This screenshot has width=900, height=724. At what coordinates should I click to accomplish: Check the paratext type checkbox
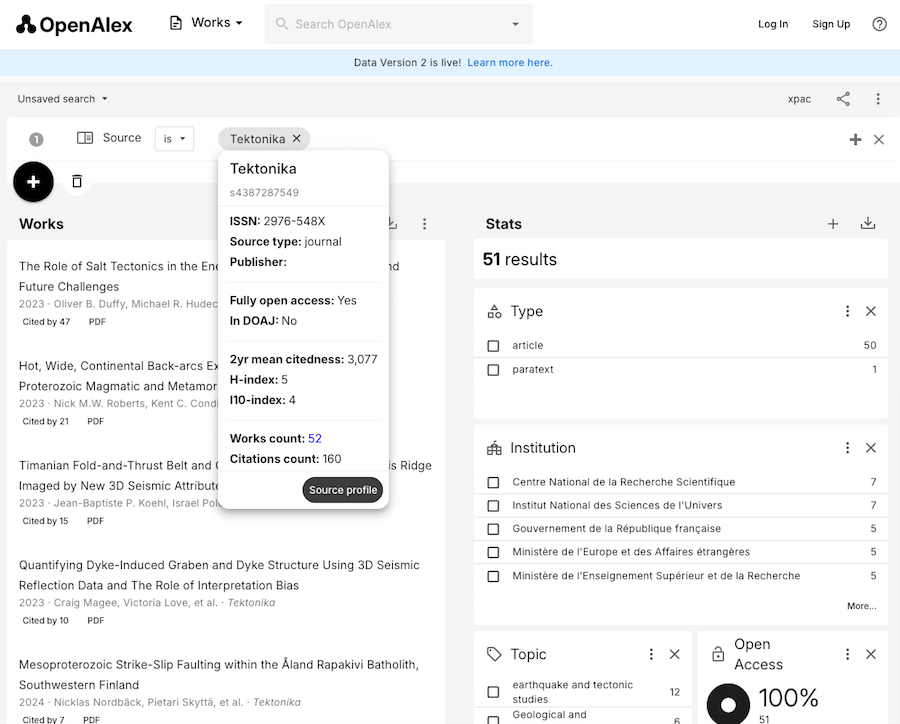point(493,370)
